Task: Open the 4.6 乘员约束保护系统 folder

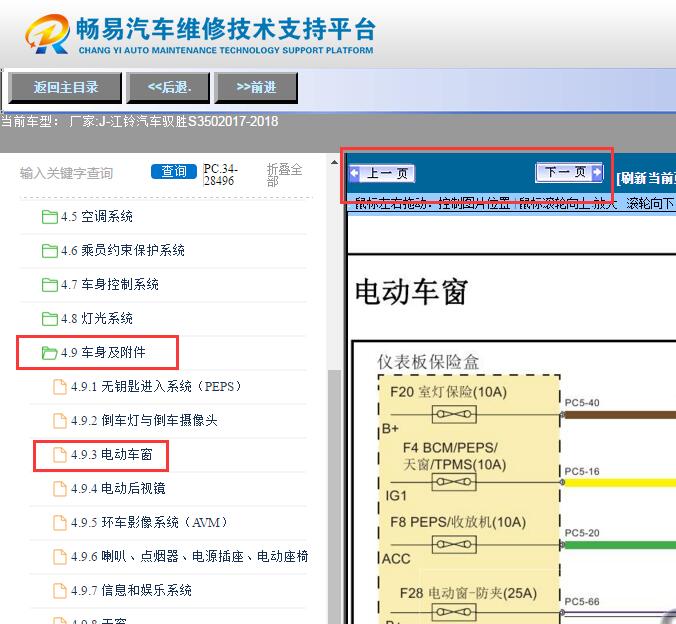Action: [122, 250]
